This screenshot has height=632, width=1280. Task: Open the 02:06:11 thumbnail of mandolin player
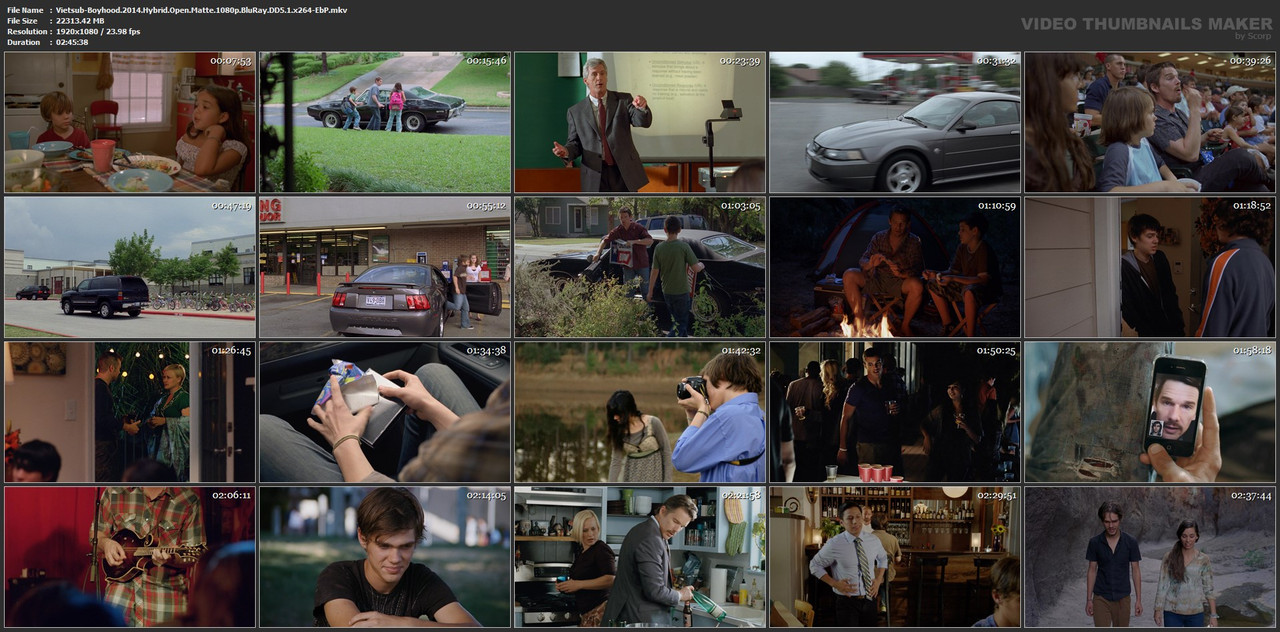point(130,557)
